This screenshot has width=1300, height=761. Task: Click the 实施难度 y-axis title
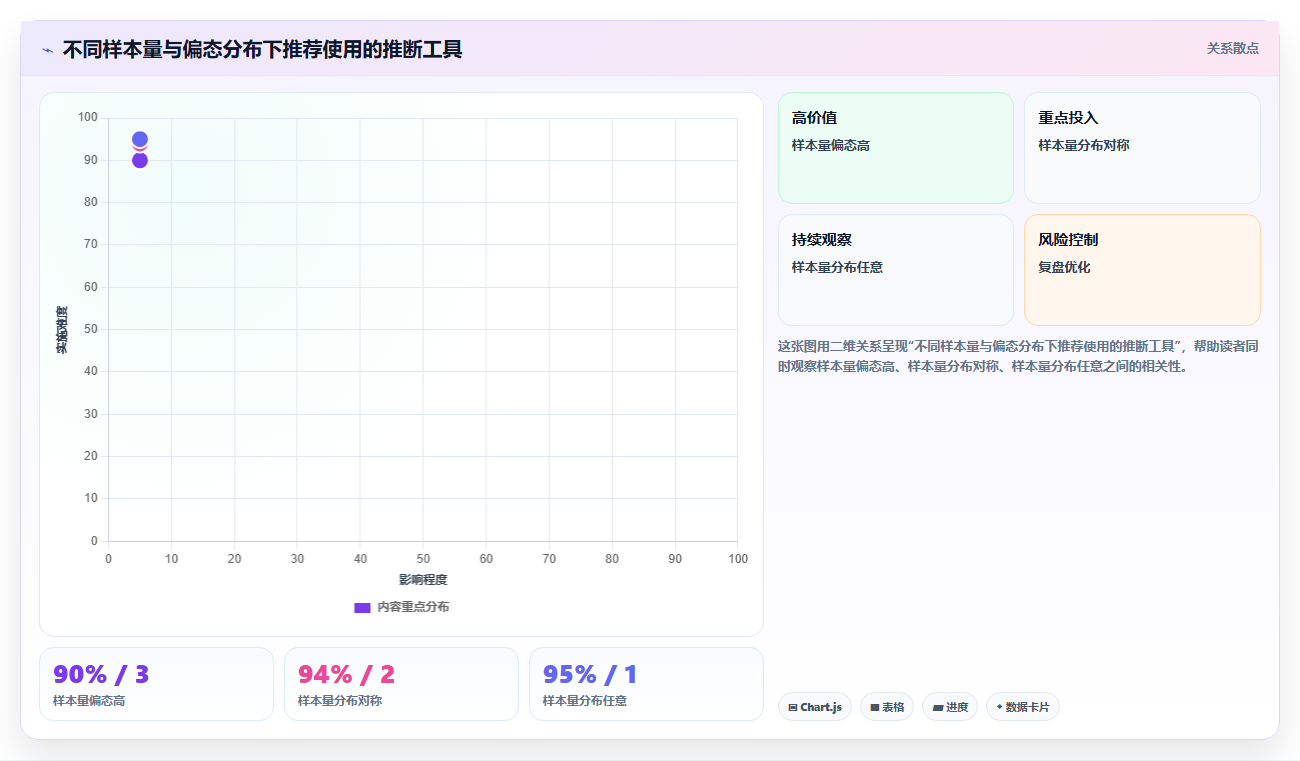coord(62,330)
